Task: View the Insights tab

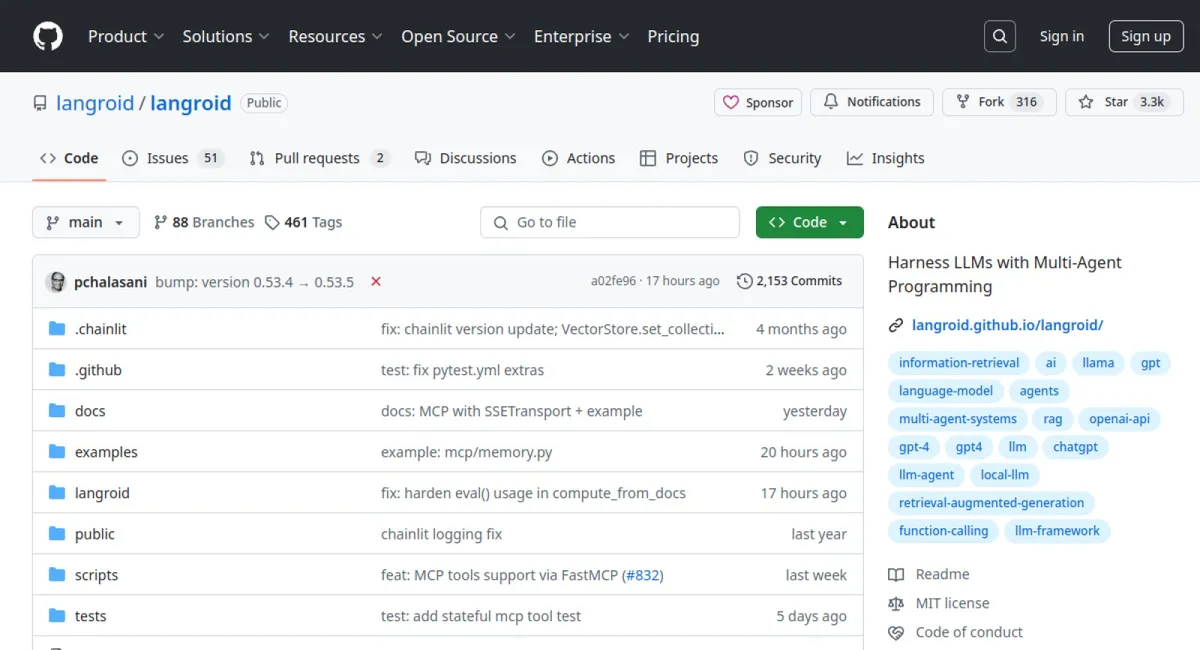Action: click(x=885, y=158)
